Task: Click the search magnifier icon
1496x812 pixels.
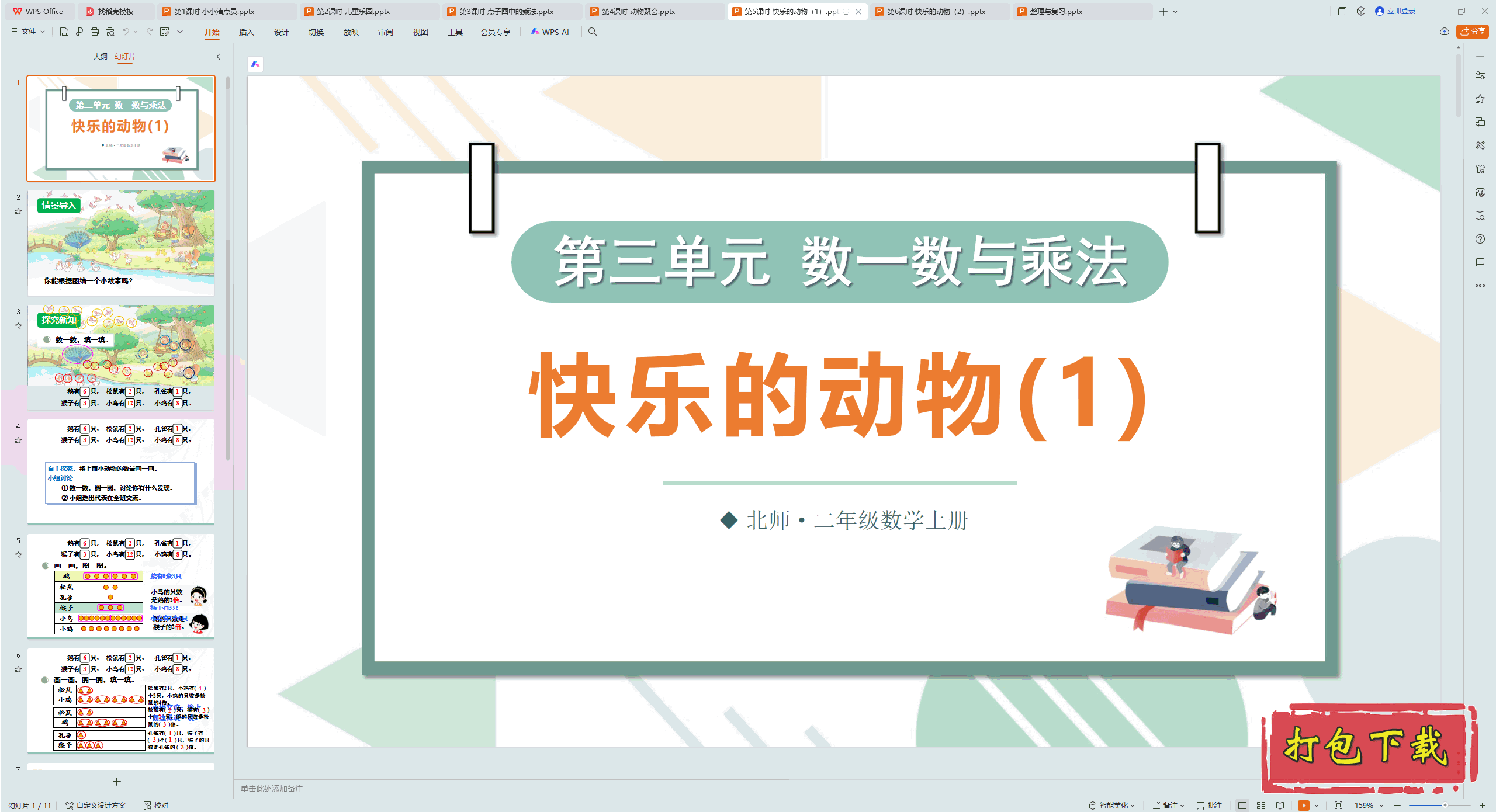Action: click(593, 32)
